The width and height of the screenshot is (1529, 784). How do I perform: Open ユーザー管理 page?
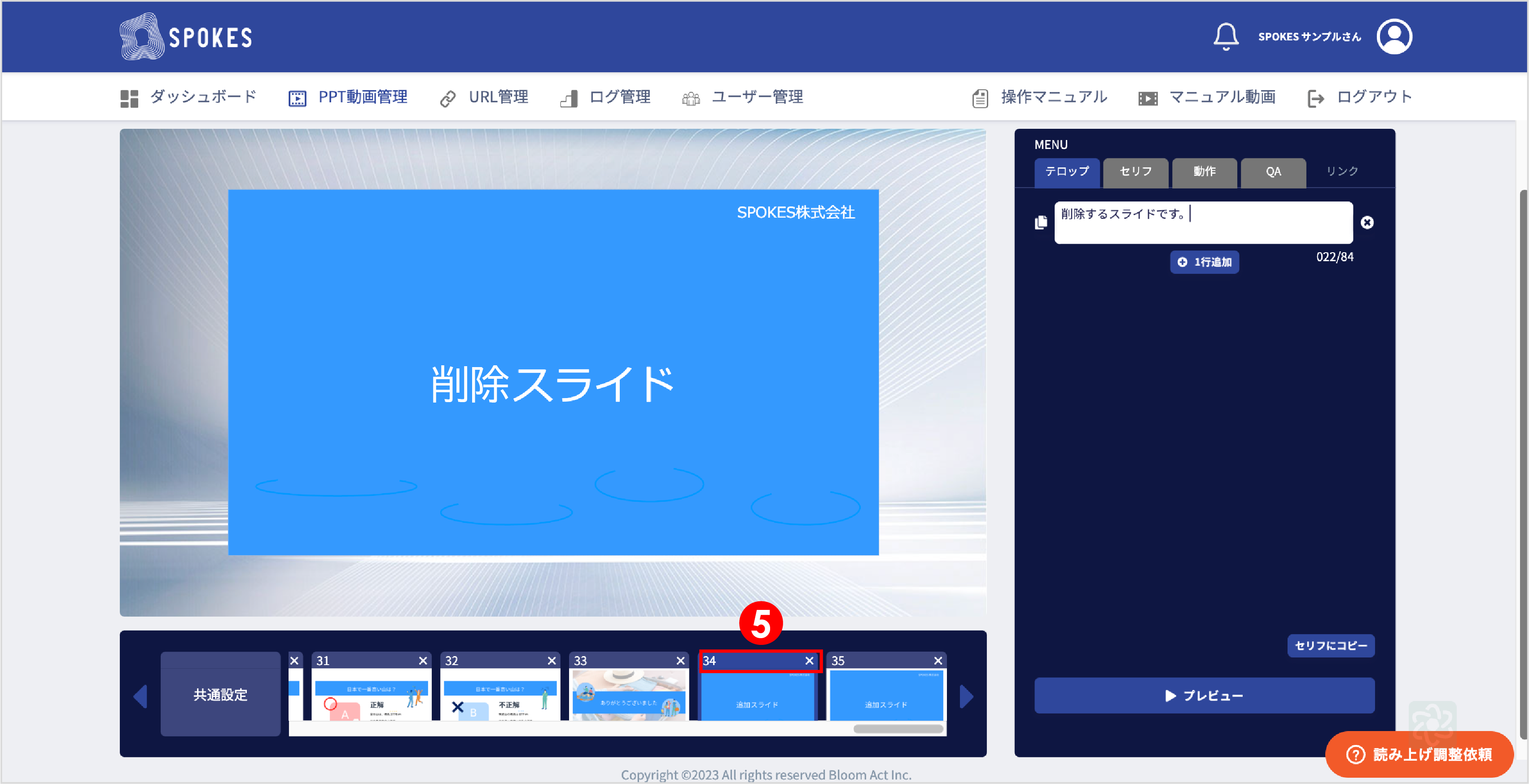743,97
